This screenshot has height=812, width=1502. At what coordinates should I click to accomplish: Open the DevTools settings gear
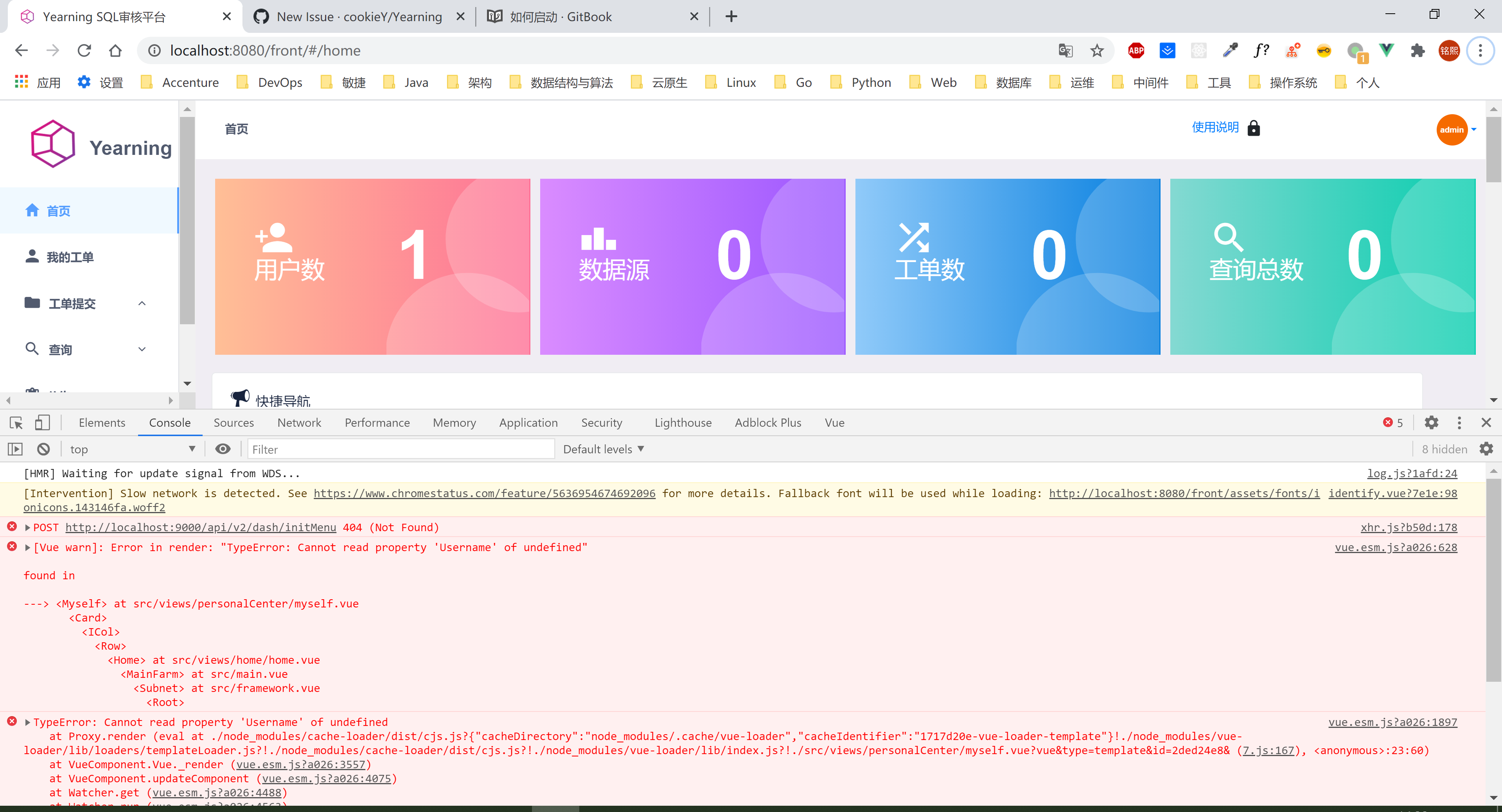(x=1432, y=422)
